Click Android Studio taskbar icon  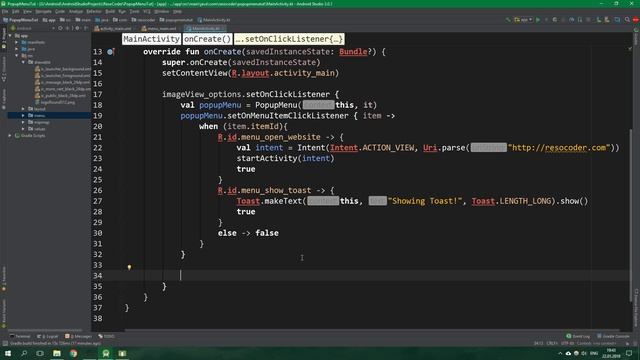(x=106, y=353)
